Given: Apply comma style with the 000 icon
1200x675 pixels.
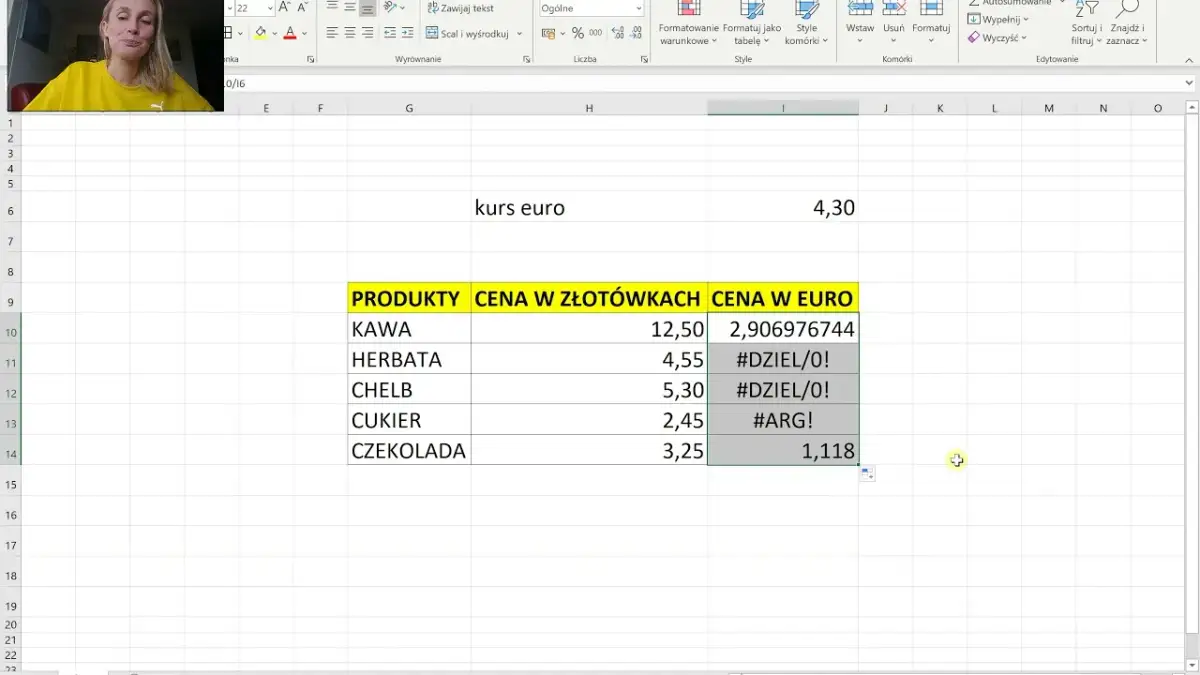Looking at the screenshot, I should click(595, 32).
